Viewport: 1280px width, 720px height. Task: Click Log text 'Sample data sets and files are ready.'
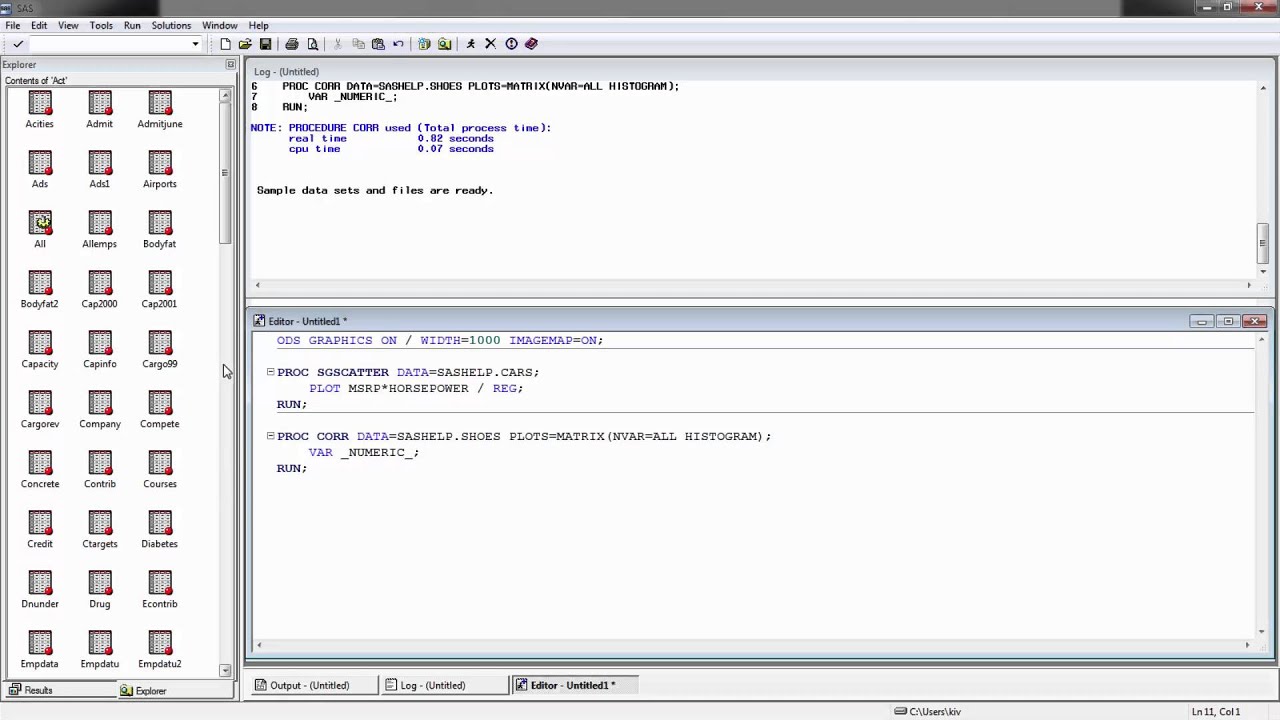(x=375, y=190)
